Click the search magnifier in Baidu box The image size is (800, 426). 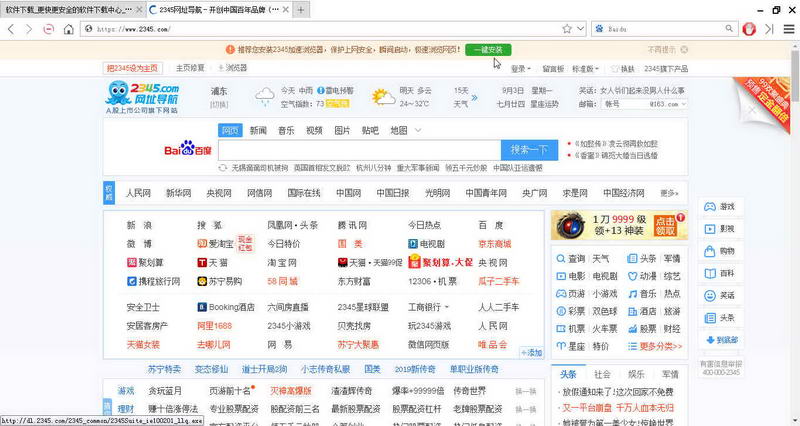click(729, 29)
